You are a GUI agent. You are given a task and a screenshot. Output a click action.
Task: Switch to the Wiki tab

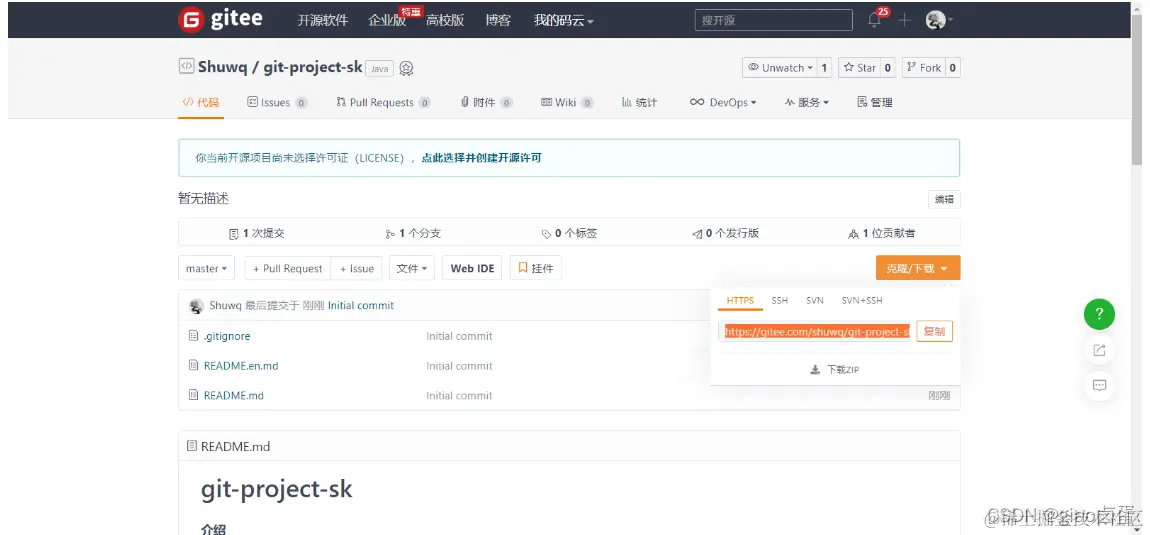[x=566, y=103]
